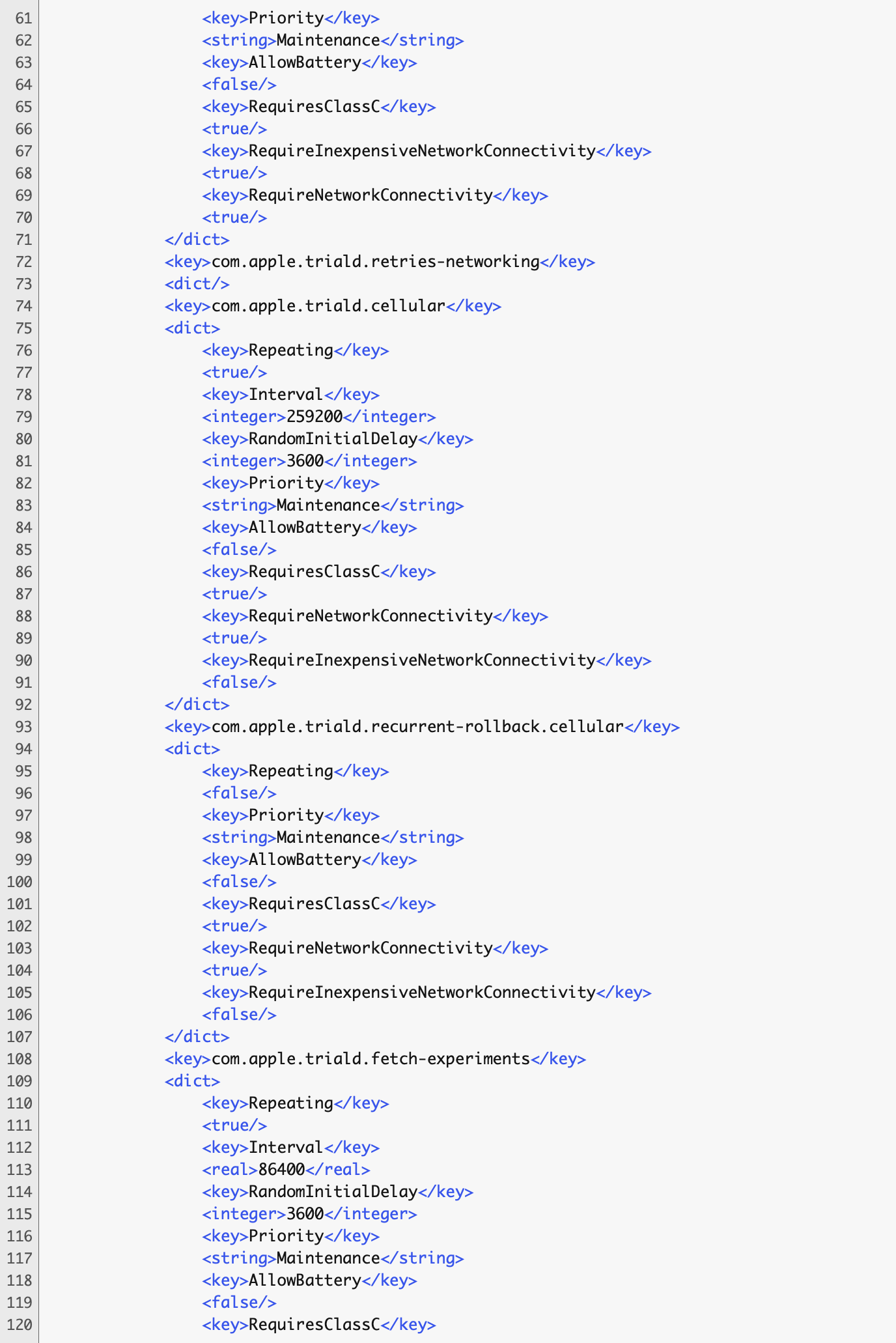Viewport: 896px width, 1343px height.
Task: Click gutter line number 87
Action: coord(24,594)
